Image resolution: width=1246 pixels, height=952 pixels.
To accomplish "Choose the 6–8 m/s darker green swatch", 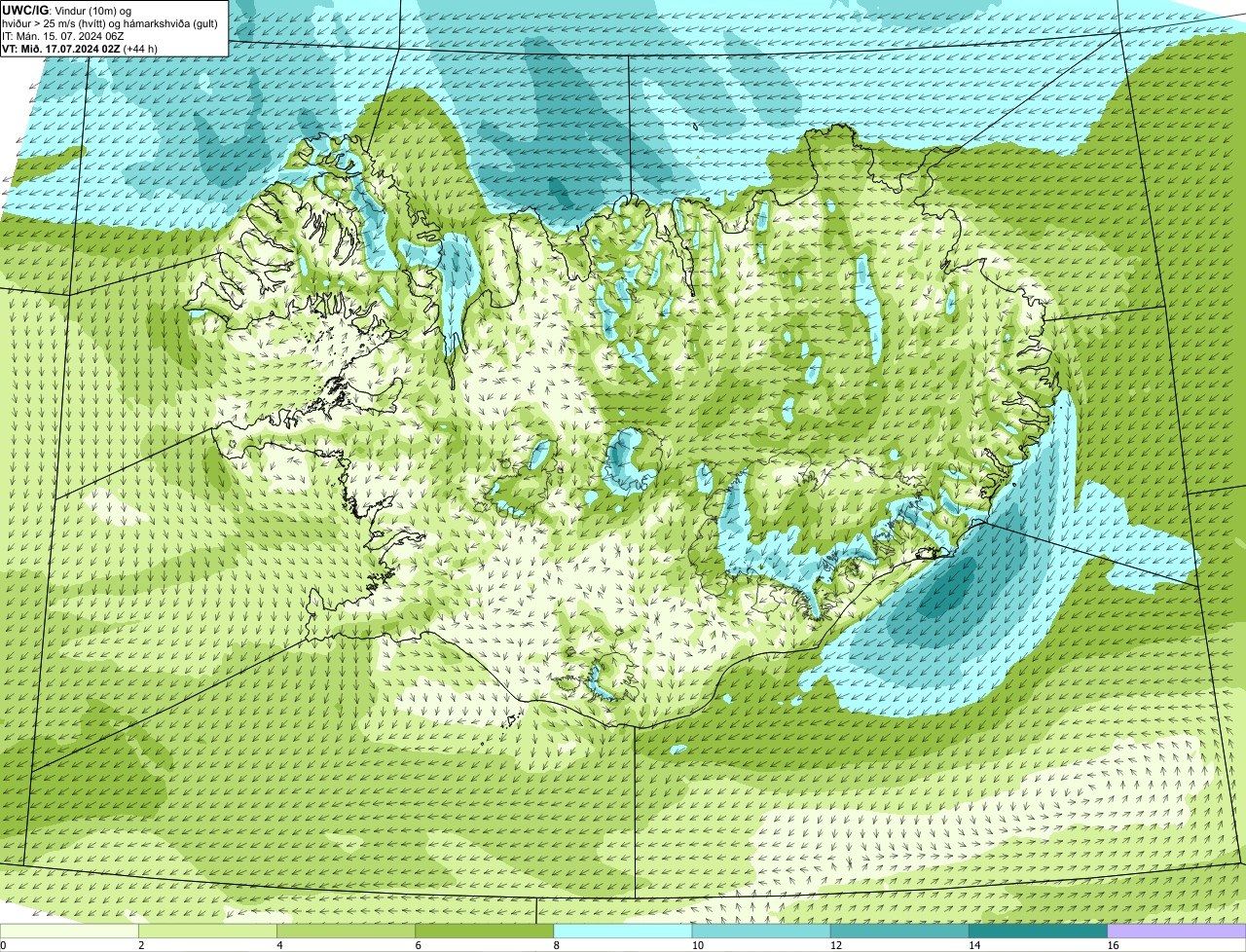I will click(485, 932).
